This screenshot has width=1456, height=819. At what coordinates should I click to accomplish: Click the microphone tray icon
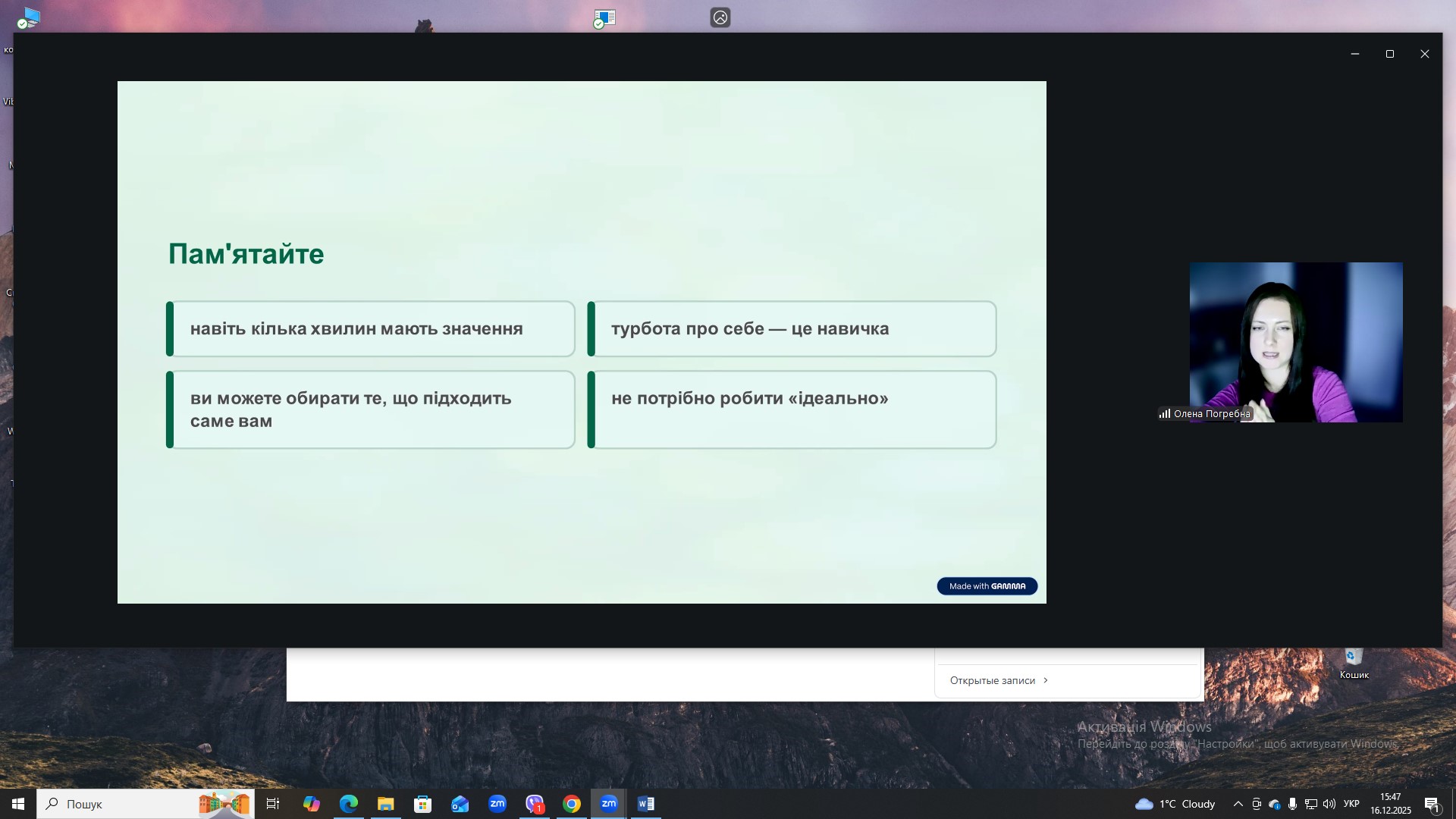(x=1292, y=804)
